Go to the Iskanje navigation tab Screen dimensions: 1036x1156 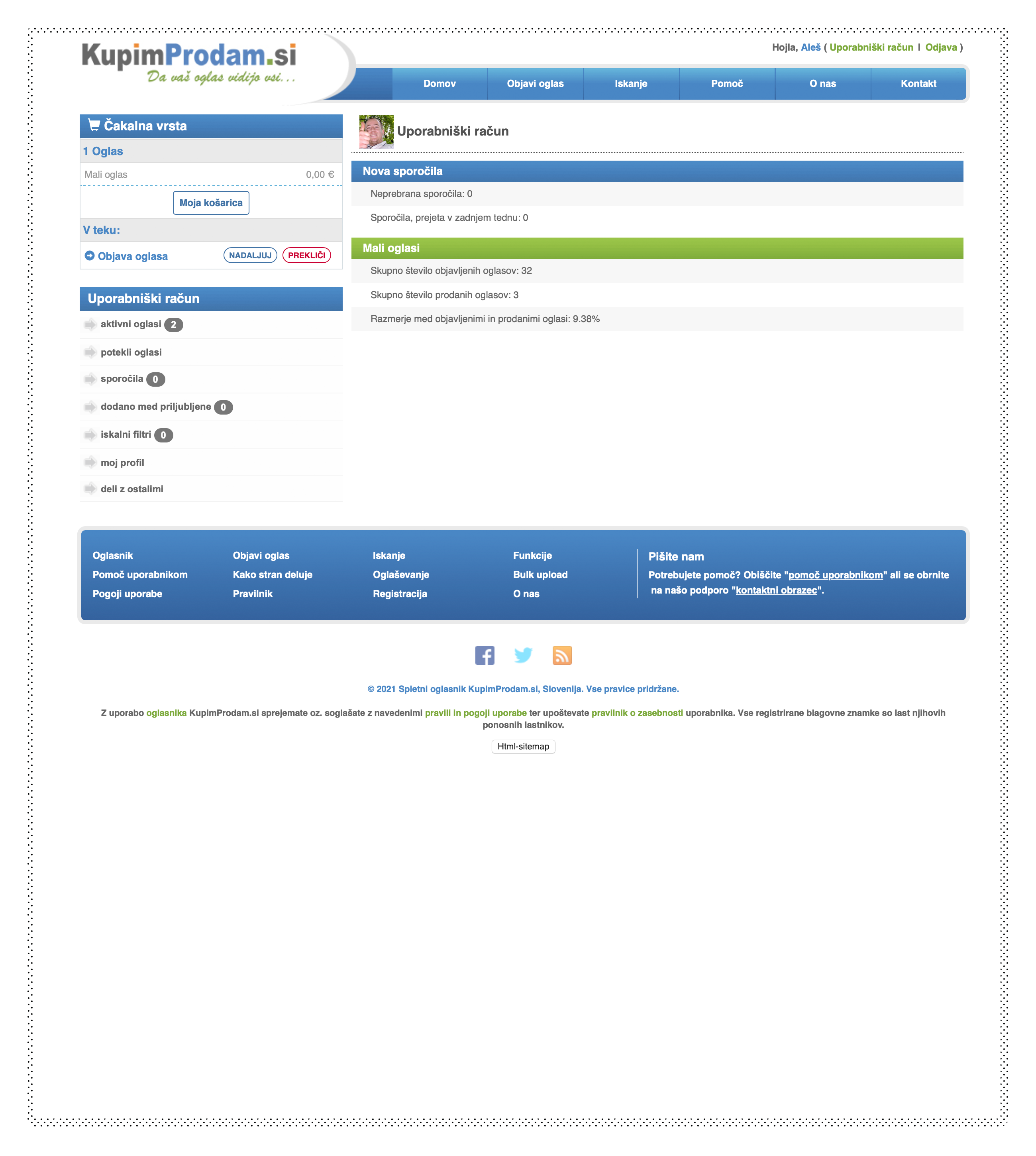[630, 84]
